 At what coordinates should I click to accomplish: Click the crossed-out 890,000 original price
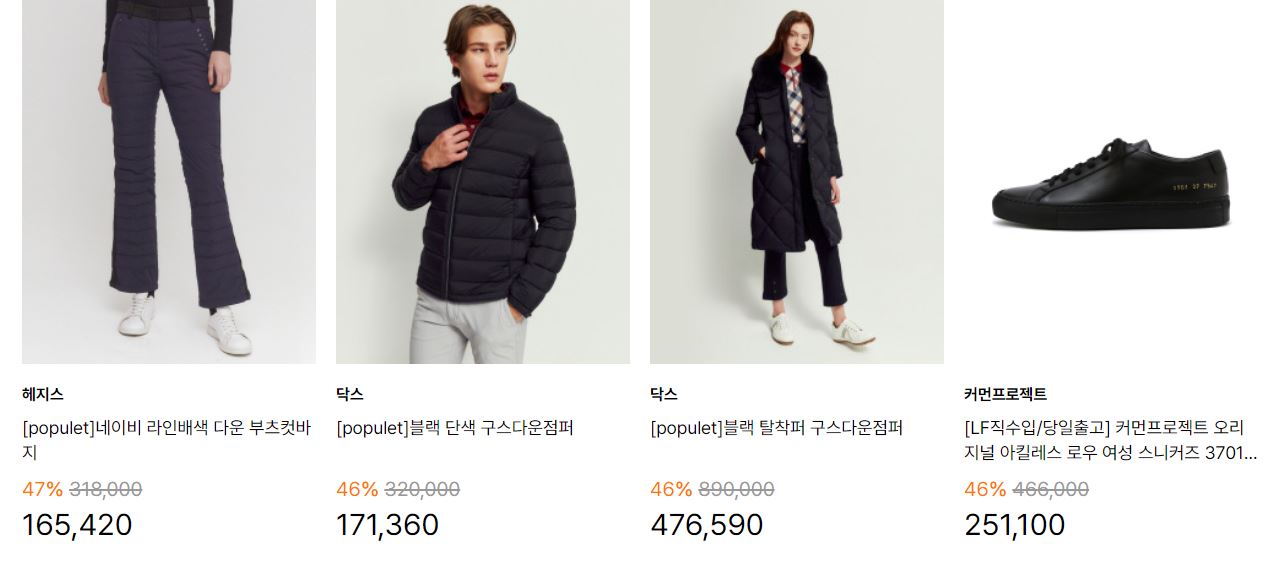click(x=736, y=489)
